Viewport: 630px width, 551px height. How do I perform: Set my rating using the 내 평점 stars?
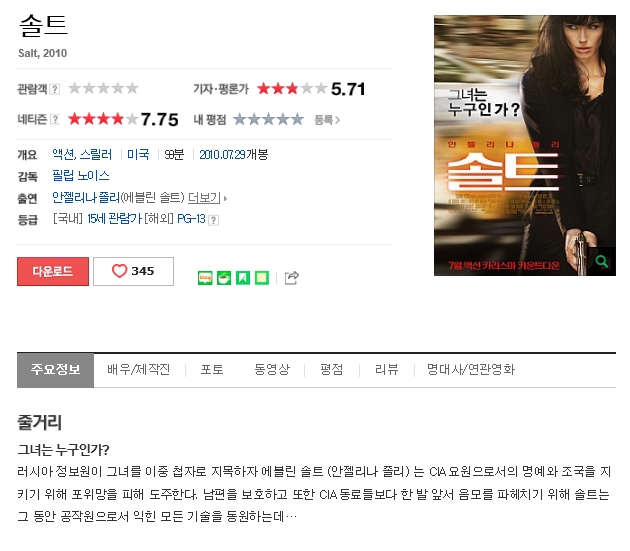(x=268, y=119)
